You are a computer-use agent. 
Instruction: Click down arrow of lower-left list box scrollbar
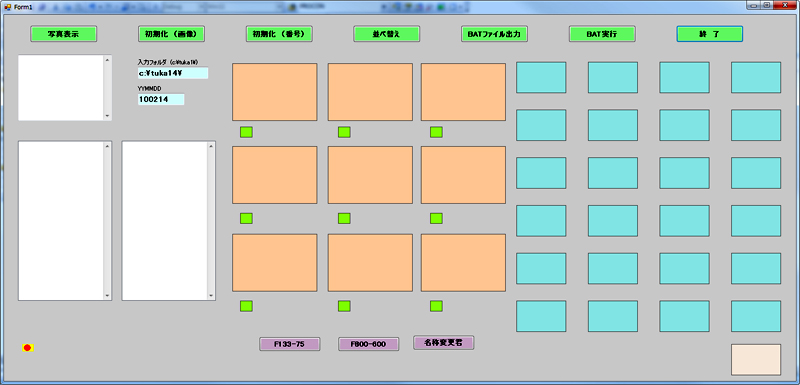[107, 295]
